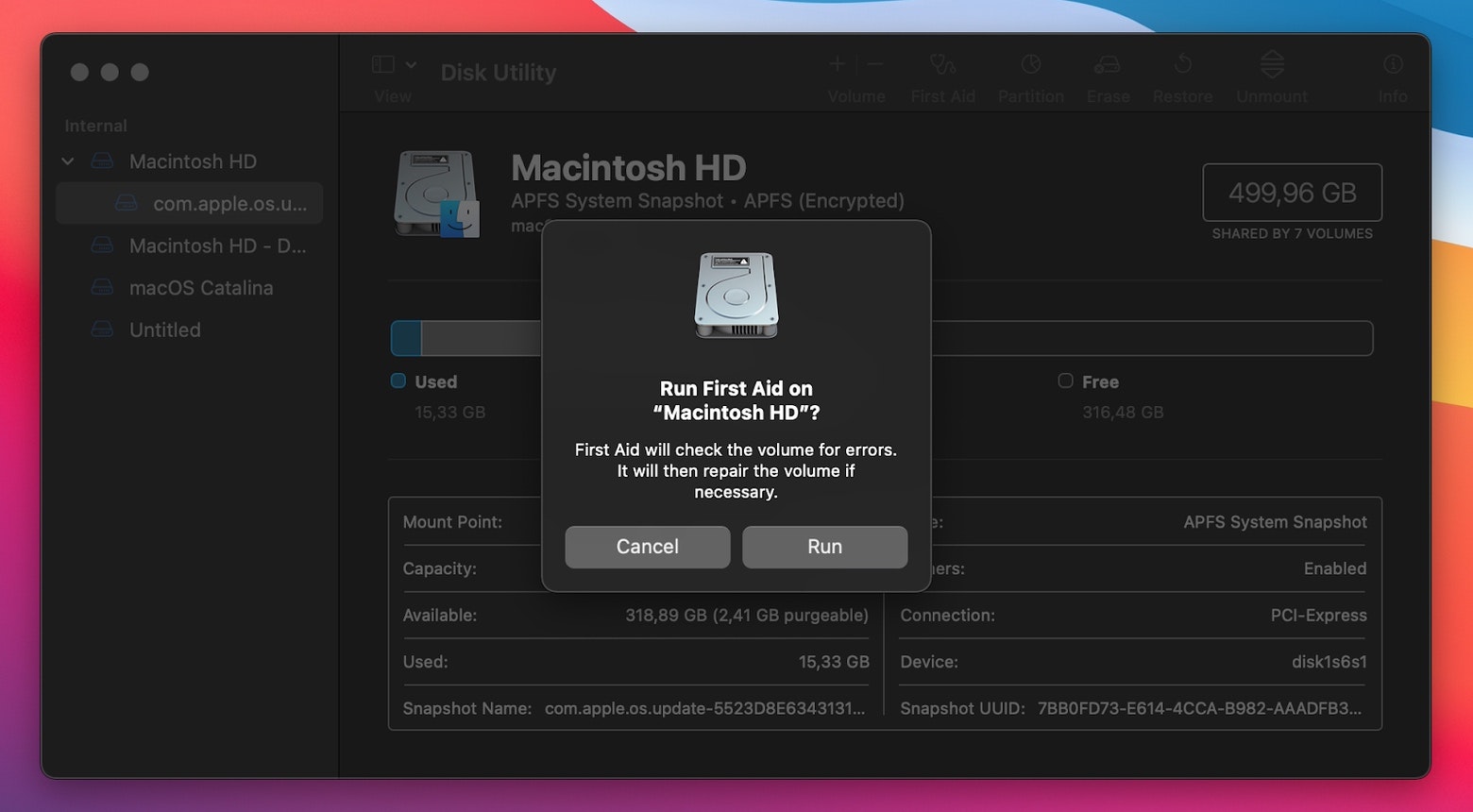Click the Capacity label in table
Screen dimensions: 1473x812
coord(439,568)
